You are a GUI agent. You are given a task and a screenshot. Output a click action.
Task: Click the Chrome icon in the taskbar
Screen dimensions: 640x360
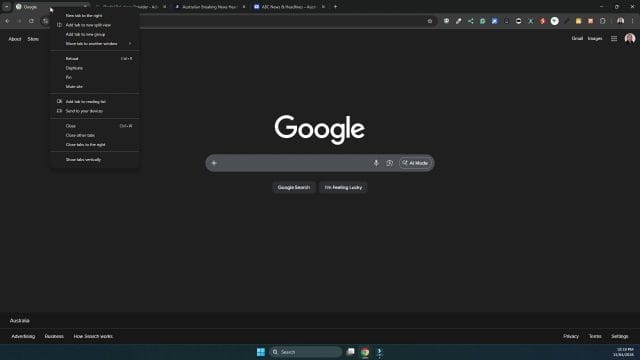point(365,352)
